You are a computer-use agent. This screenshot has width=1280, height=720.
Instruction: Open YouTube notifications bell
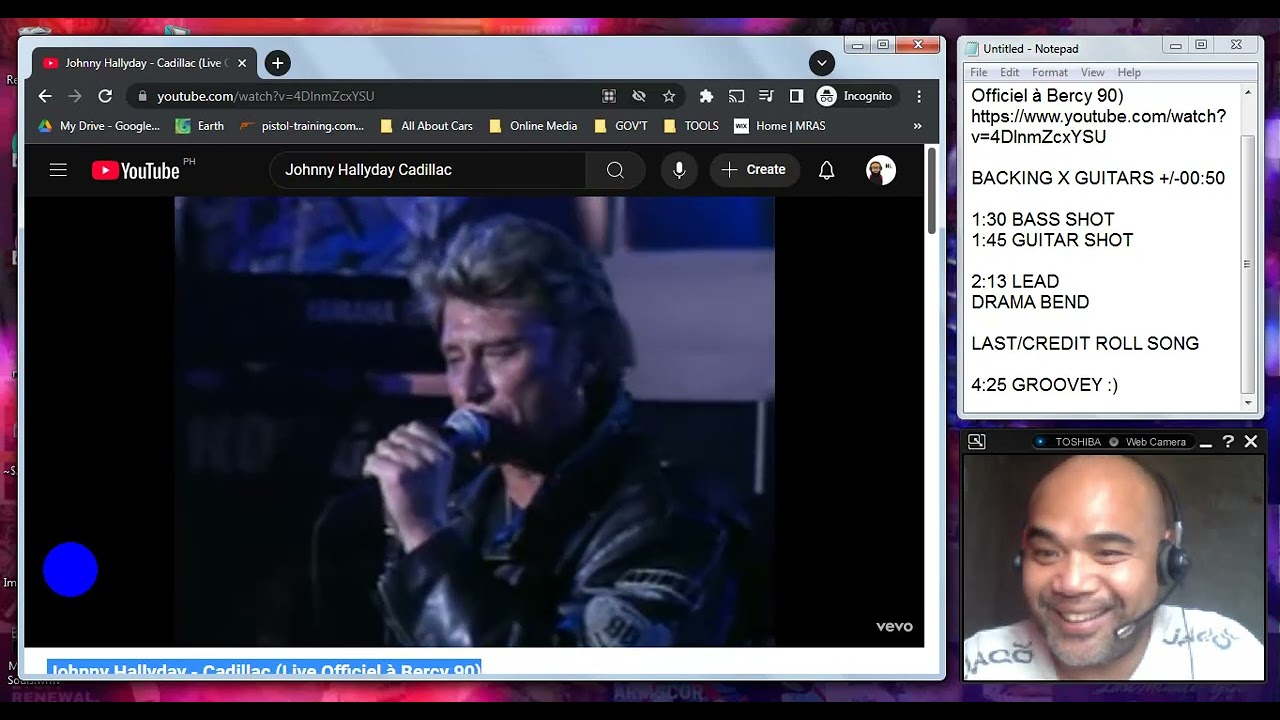(826, 170)
